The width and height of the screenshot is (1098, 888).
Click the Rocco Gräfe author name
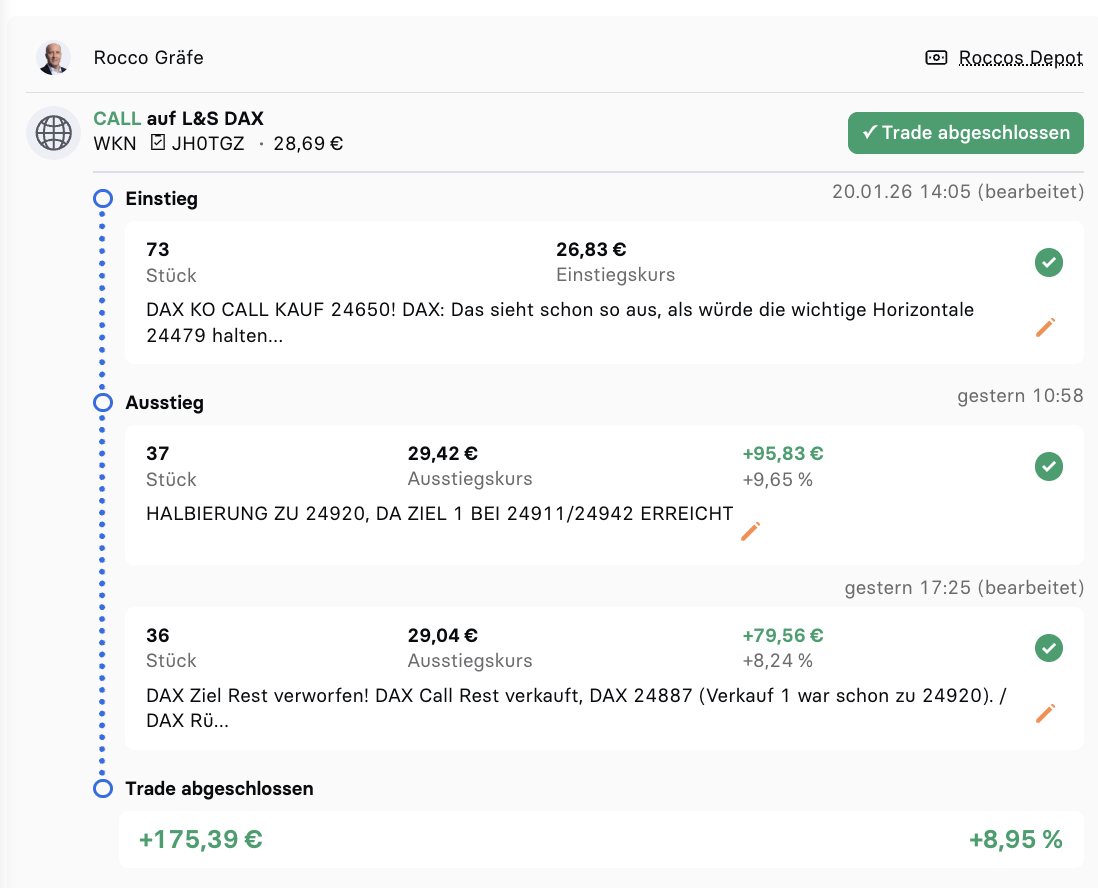click(148, 58)
